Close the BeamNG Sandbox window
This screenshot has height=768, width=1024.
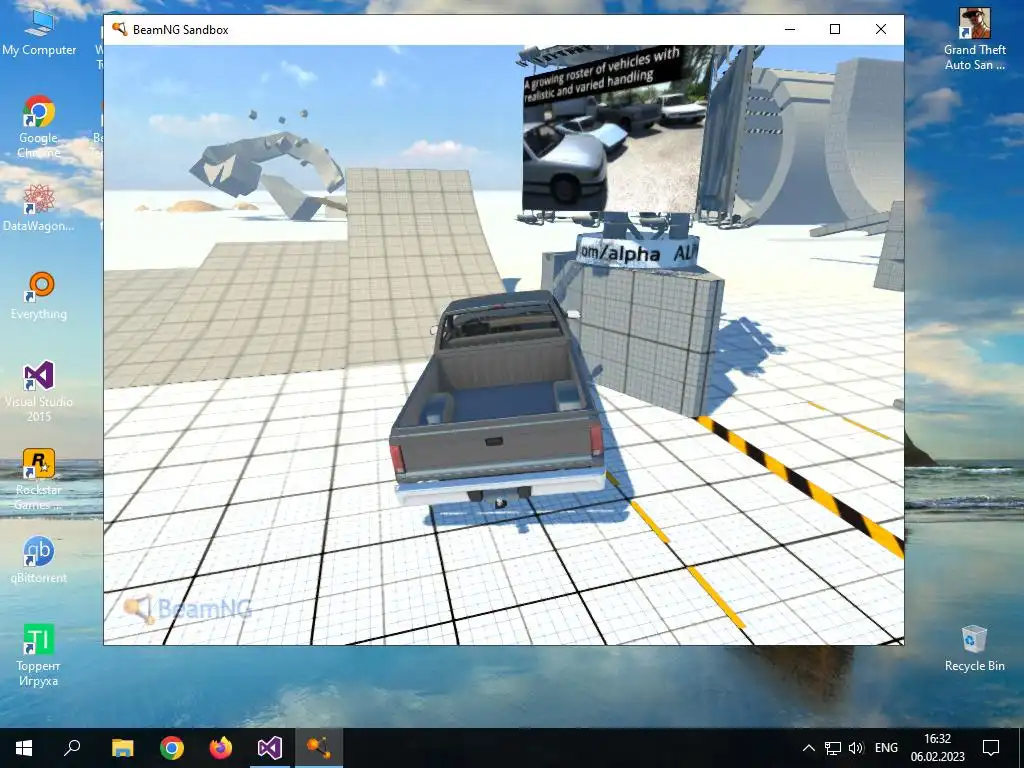[x=881, y=29]
